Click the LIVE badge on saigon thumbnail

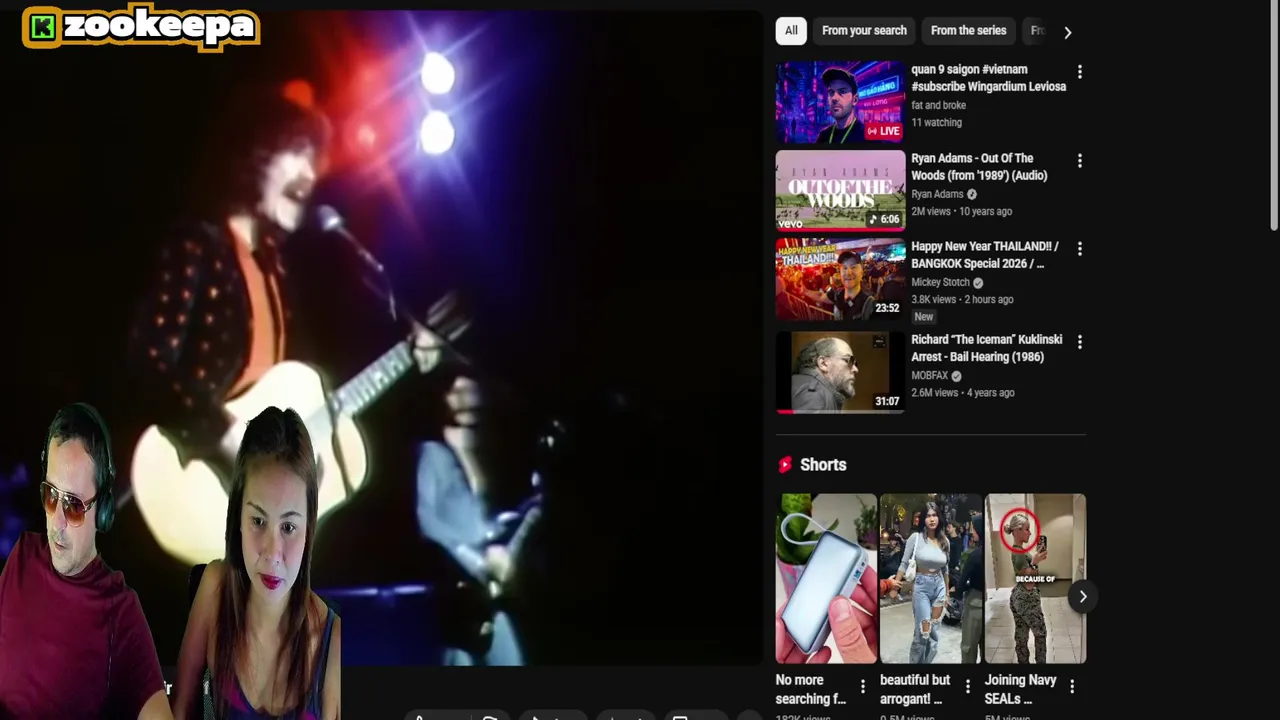click(x=884, y=131)
